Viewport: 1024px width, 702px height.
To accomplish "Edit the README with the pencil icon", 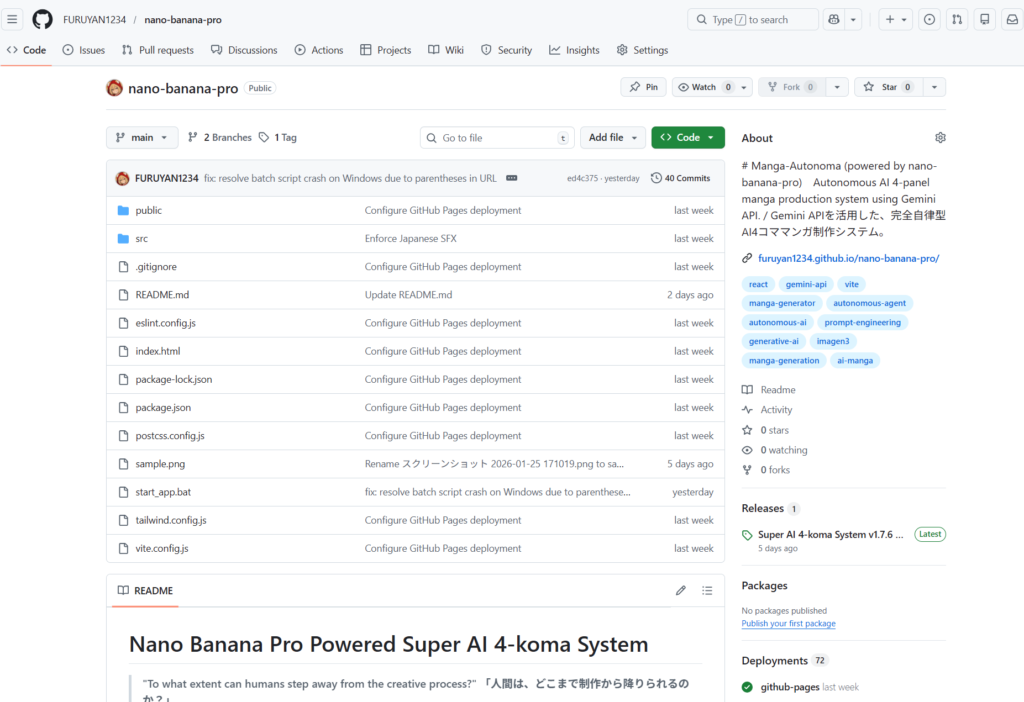I will (x=681, y=590).
